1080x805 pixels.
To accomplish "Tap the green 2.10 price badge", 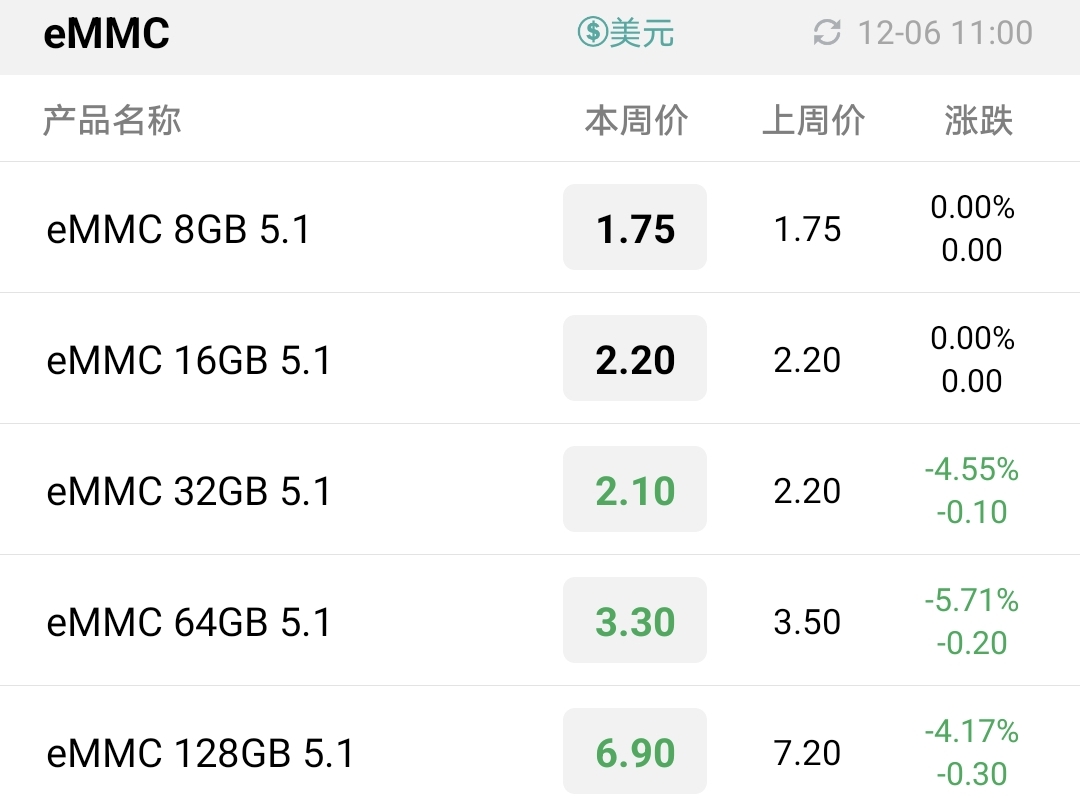I will 635,489.
